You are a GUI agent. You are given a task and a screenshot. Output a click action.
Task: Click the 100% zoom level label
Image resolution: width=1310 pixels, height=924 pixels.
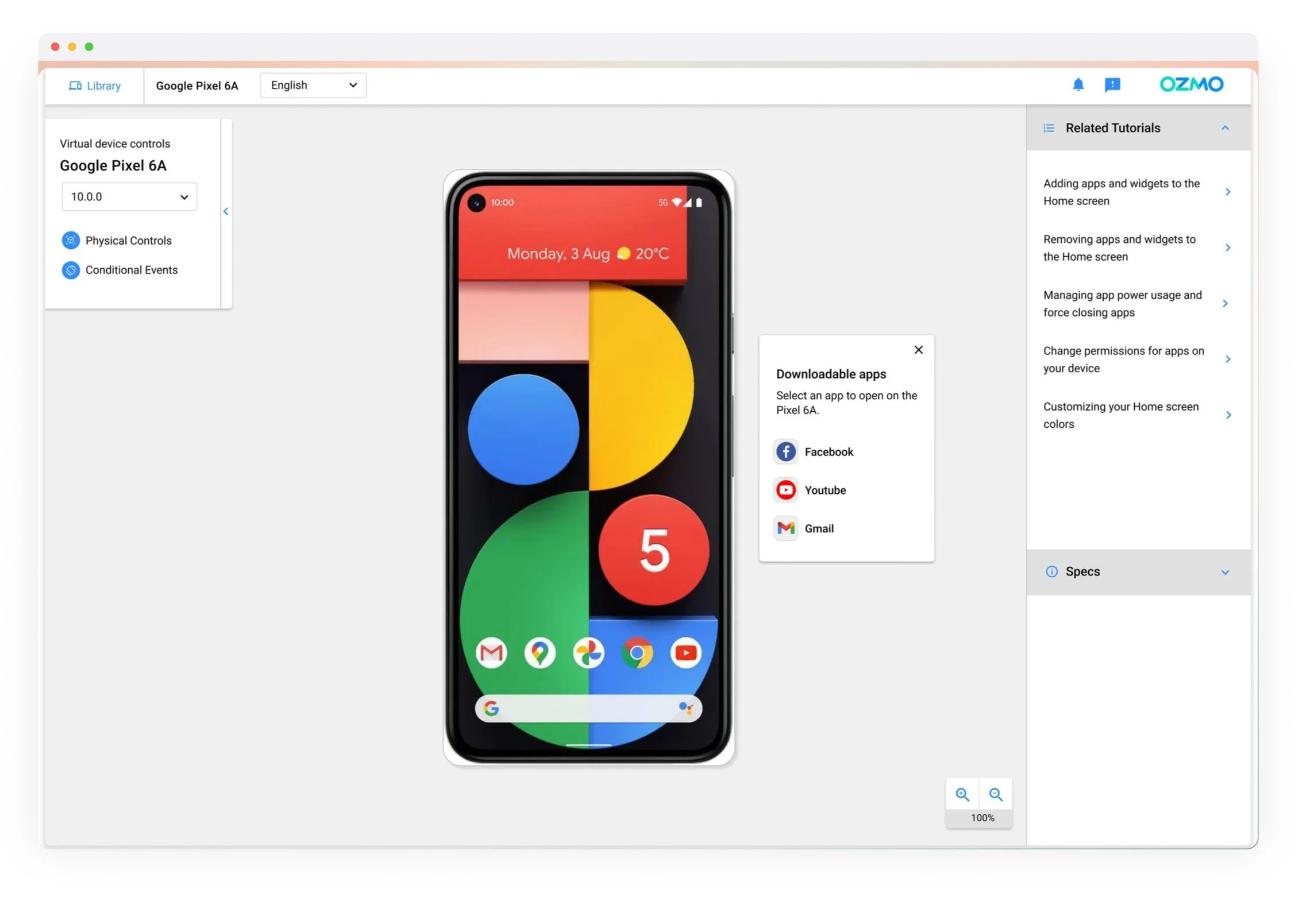[x=982, y=818]
